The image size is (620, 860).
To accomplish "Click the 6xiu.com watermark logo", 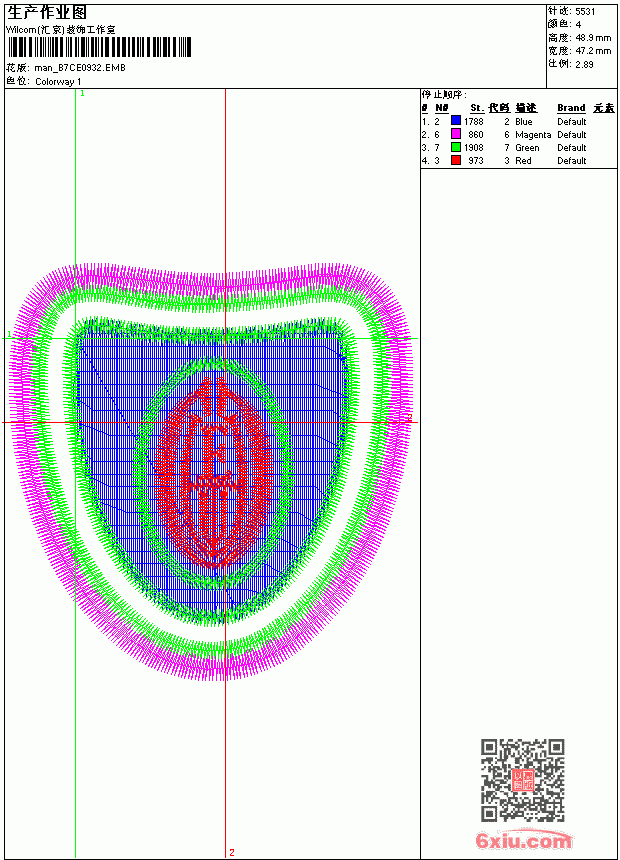I will tap(524, 840).
